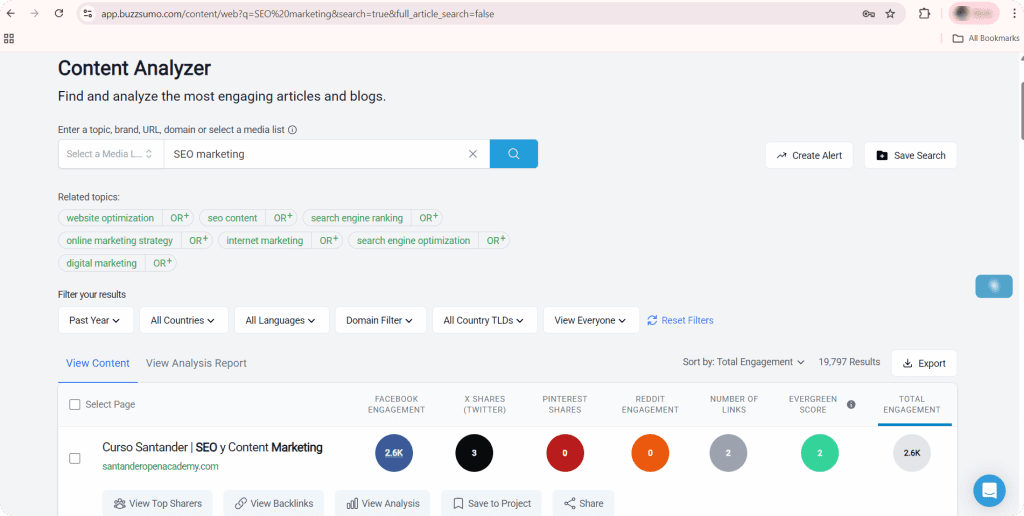
Task: Select related topic search engine optimization
Action: click(x=413, y=241)
